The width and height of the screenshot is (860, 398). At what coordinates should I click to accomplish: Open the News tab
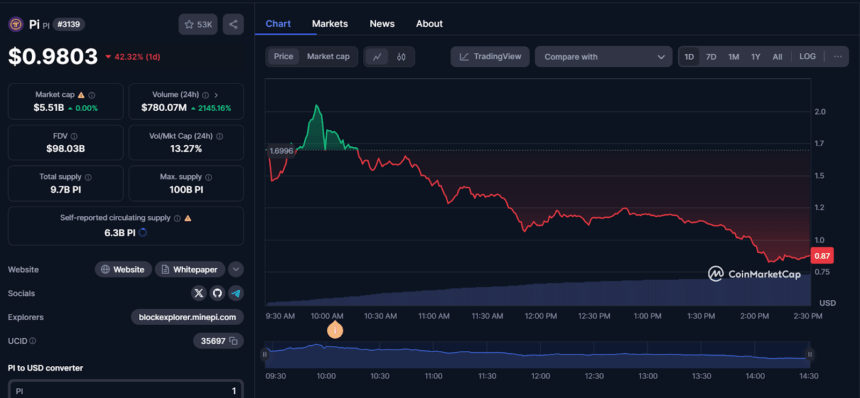[x=382, y=24]
